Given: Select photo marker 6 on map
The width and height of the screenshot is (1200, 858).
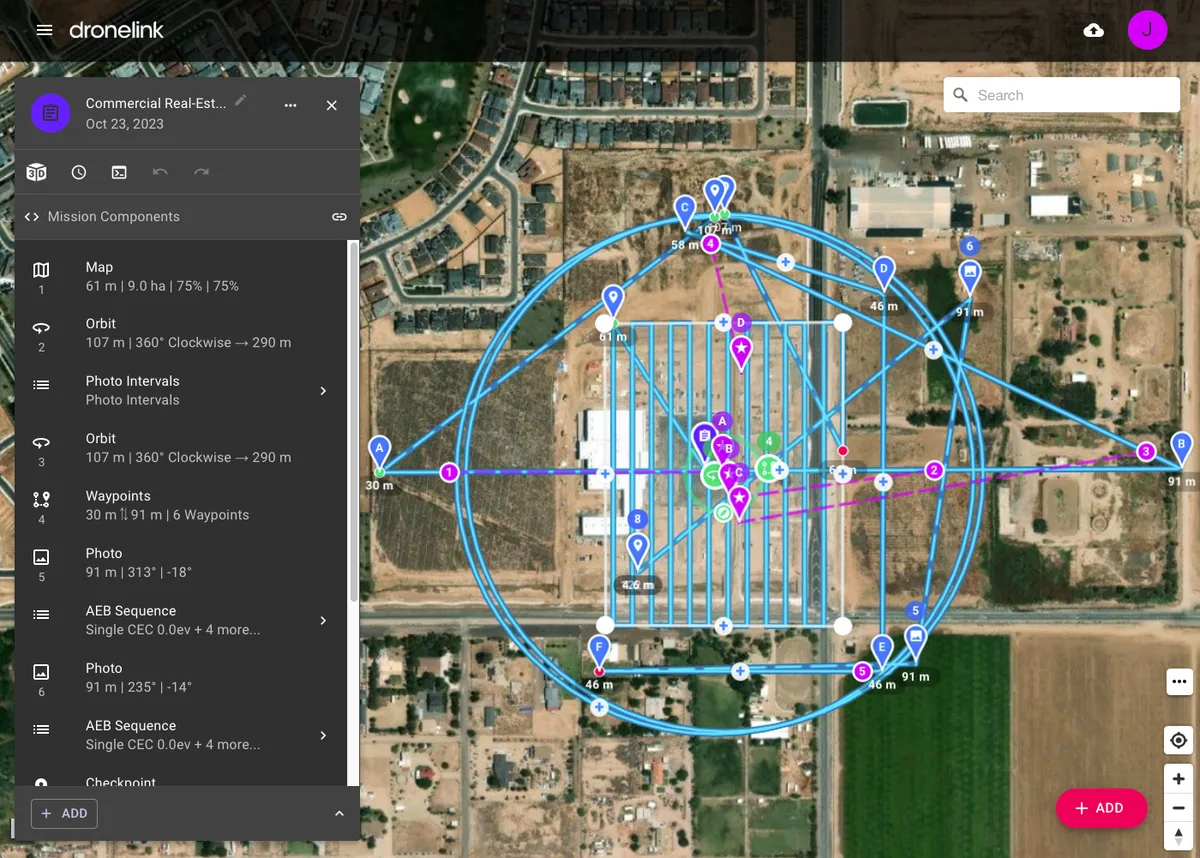Looking at the screenshot, I should 969,275.
